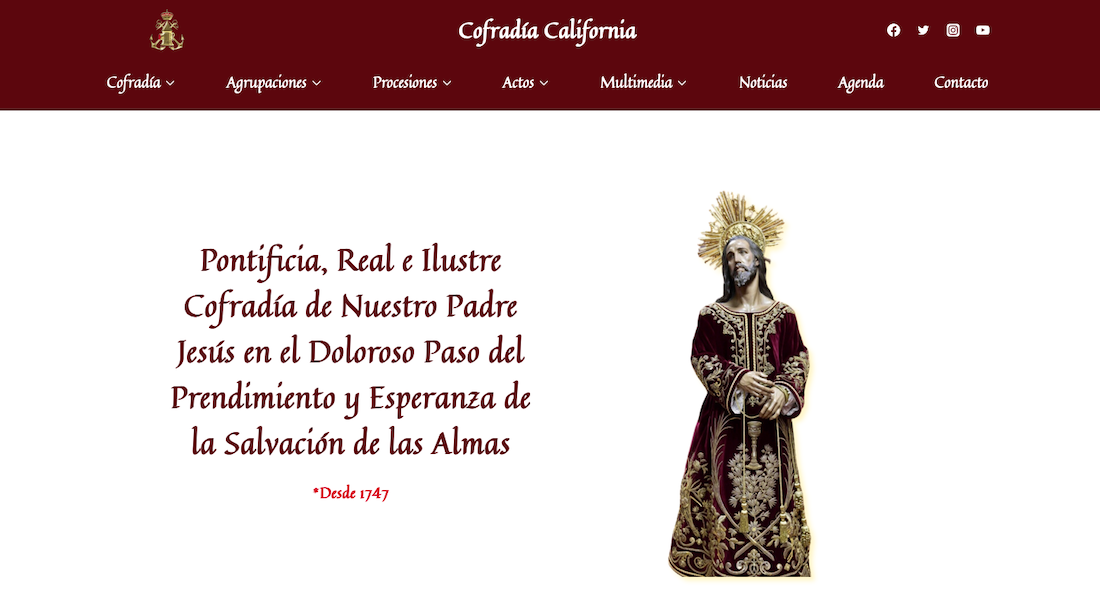Open the YouTube social icon

[x=983, y=30]
